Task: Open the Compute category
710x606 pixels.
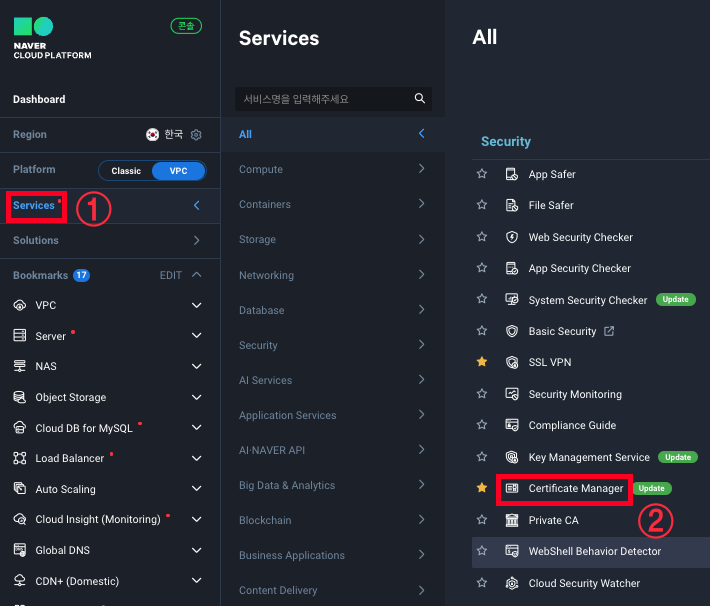Action: coord(333,169)
